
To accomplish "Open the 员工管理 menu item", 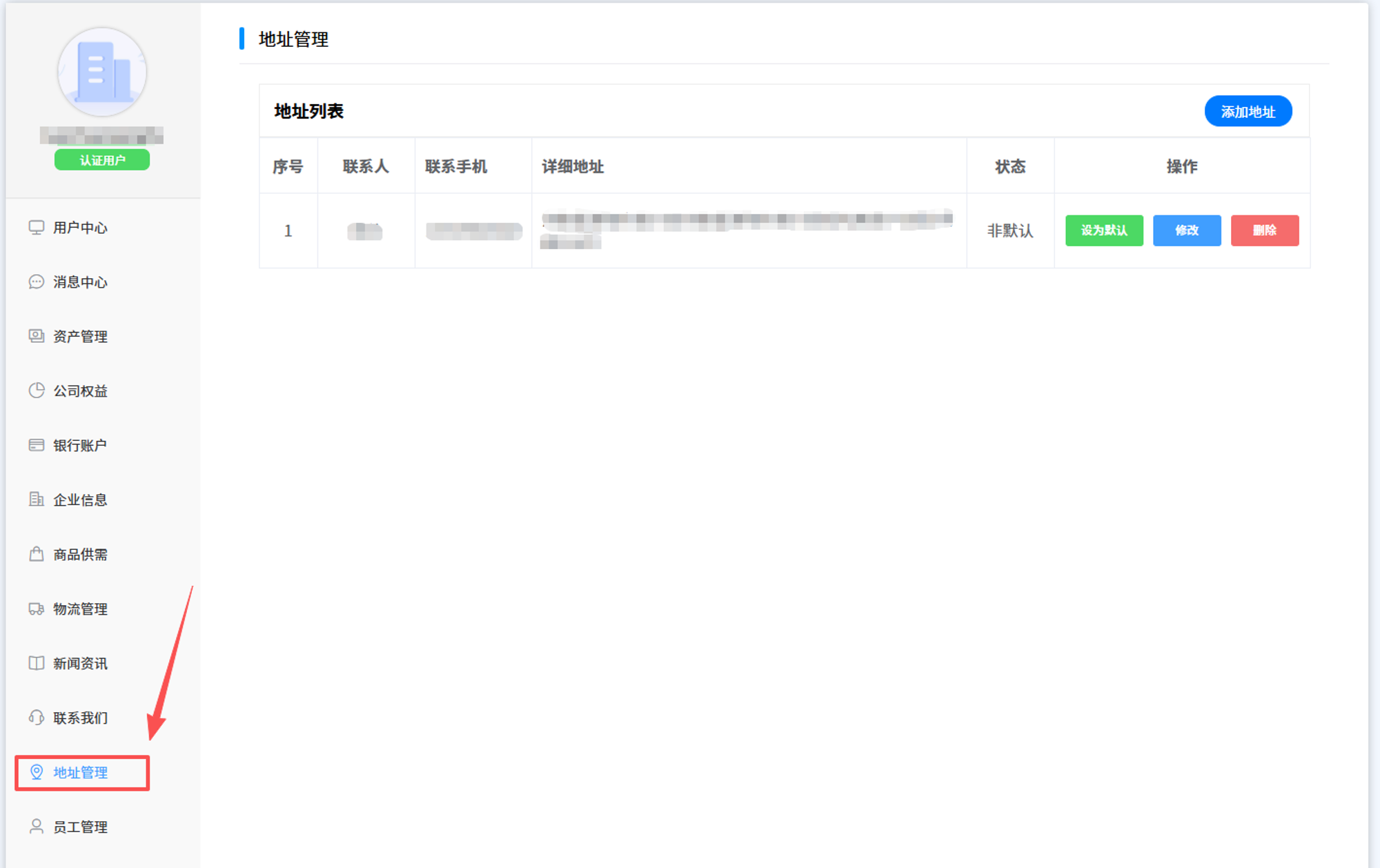I will point(80,827).
